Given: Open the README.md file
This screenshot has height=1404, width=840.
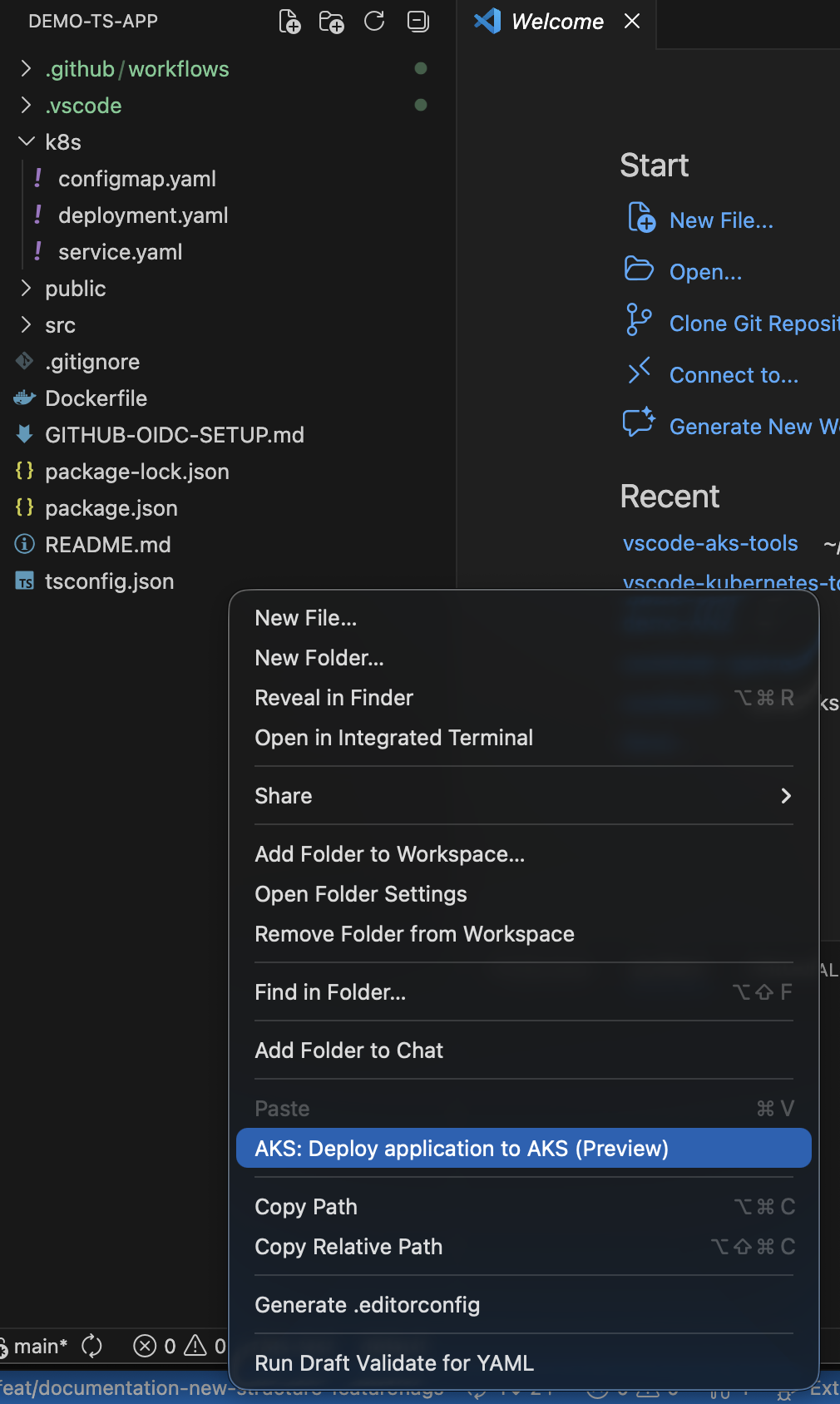Looking at the screenshot, I should click(107, 544).
